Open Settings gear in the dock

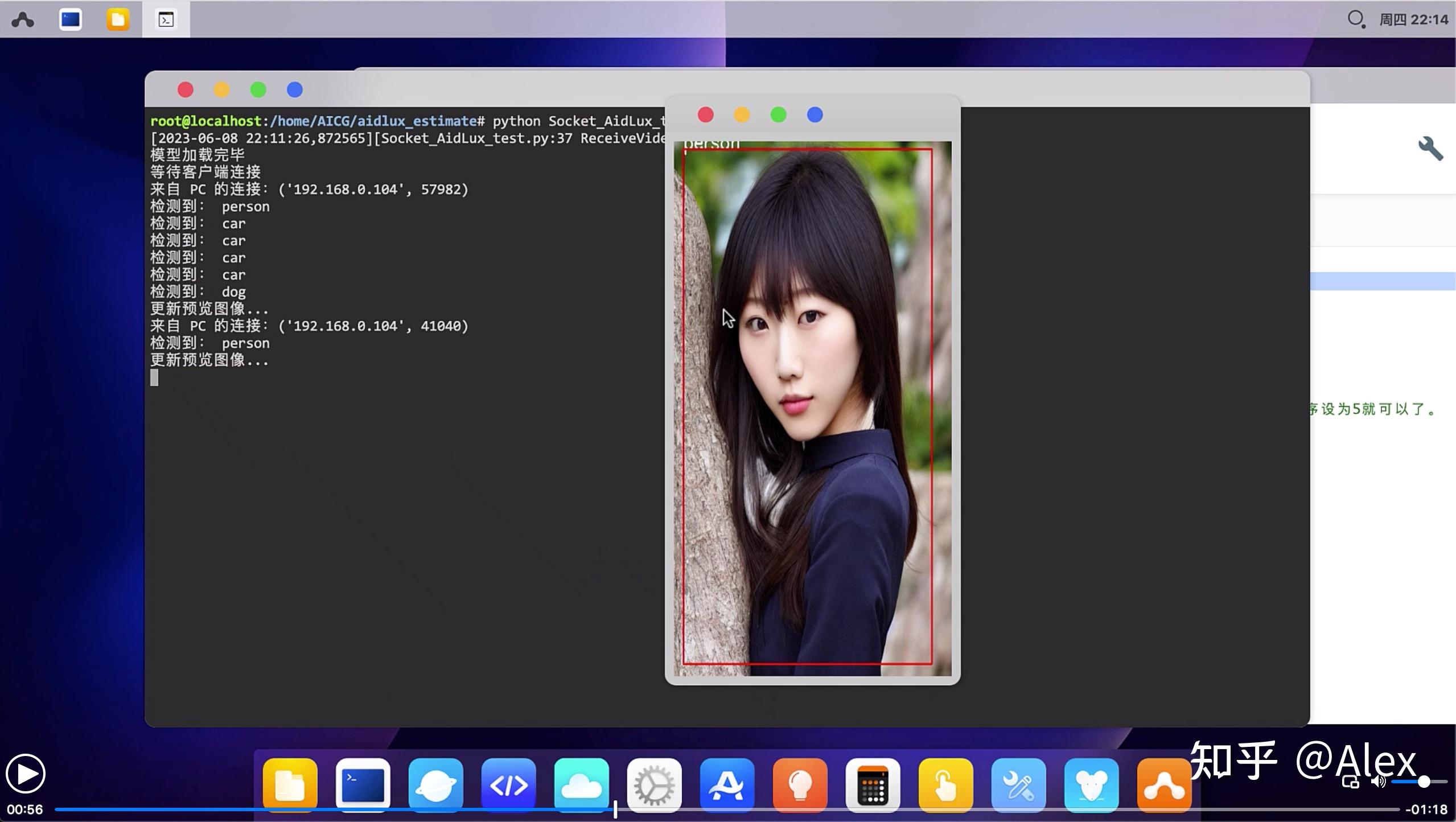[654, 784]
